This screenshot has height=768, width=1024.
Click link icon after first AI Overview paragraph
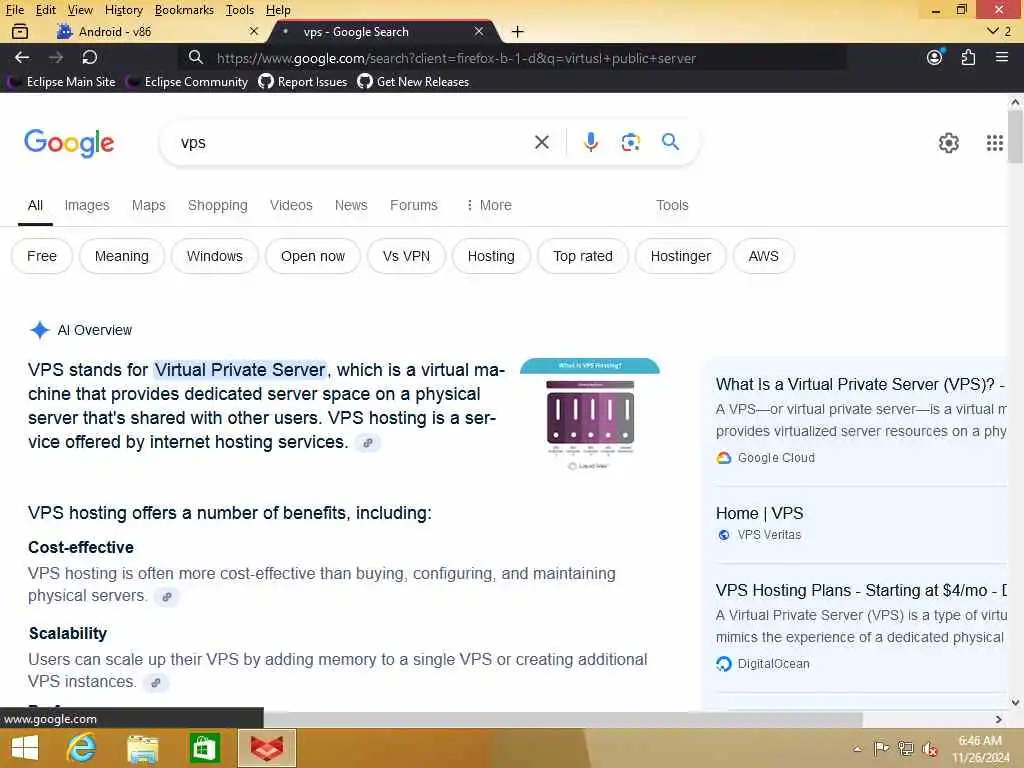click(x=368, y=443)
